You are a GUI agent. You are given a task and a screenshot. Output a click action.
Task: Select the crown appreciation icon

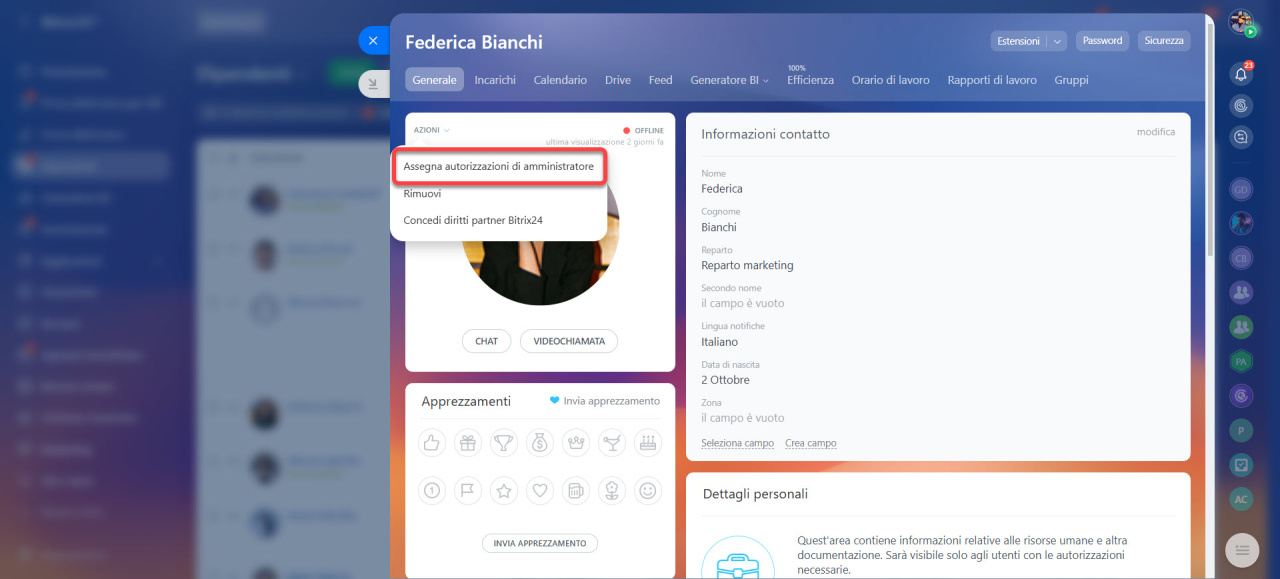[x=576, y=442]
